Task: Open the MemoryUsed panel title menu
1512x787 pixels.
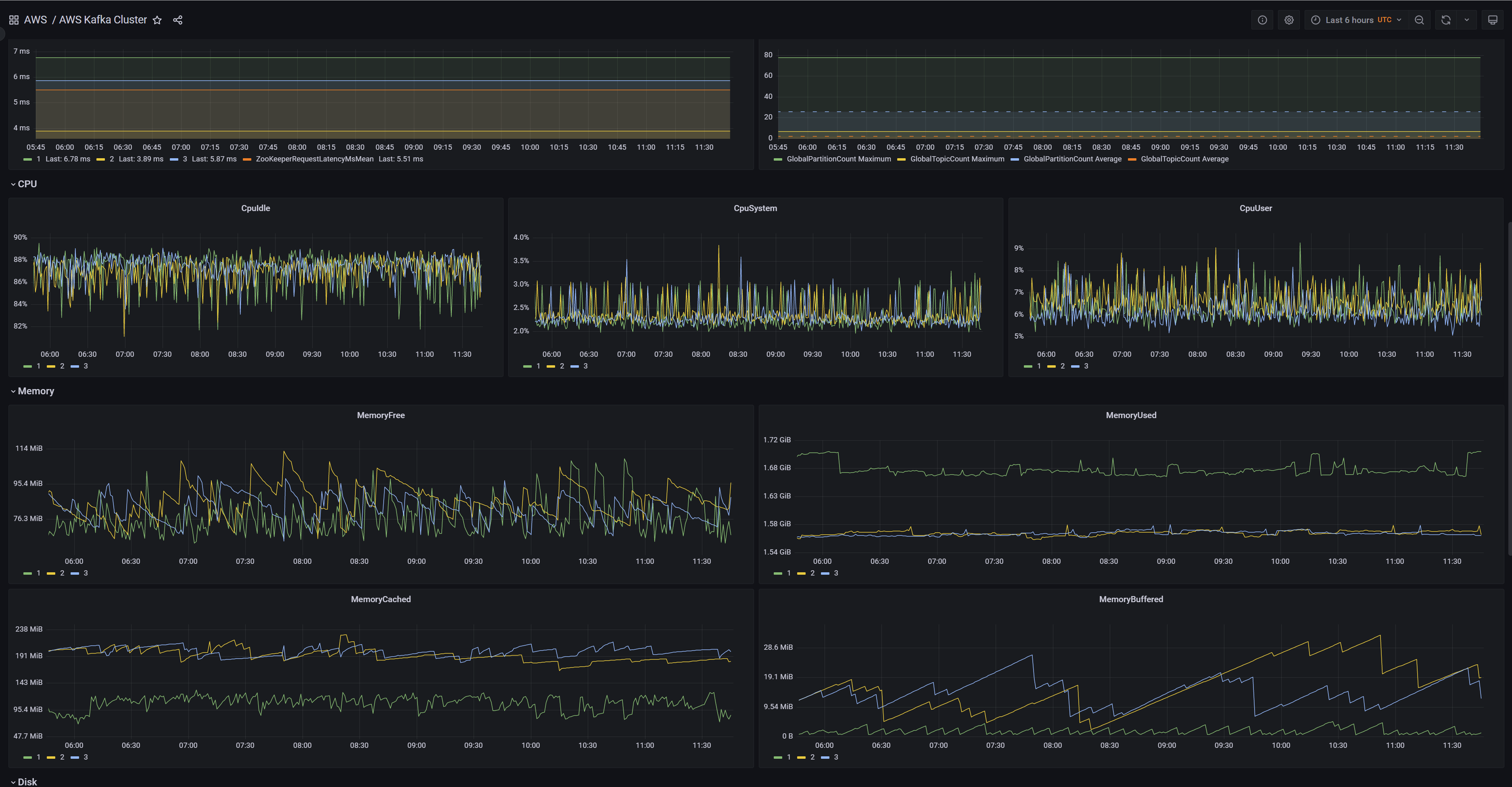Action: coord(1130,415)
